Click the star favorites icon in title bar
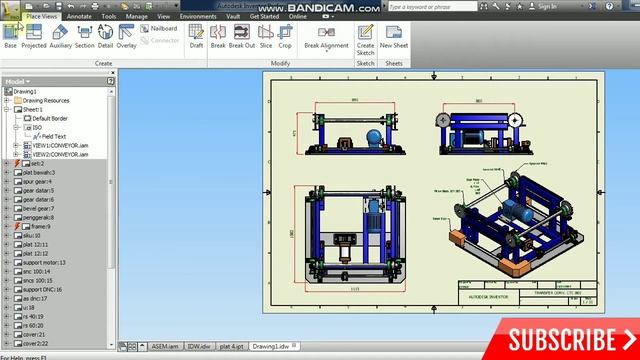640x360 pixels. (x=519, y=6)
